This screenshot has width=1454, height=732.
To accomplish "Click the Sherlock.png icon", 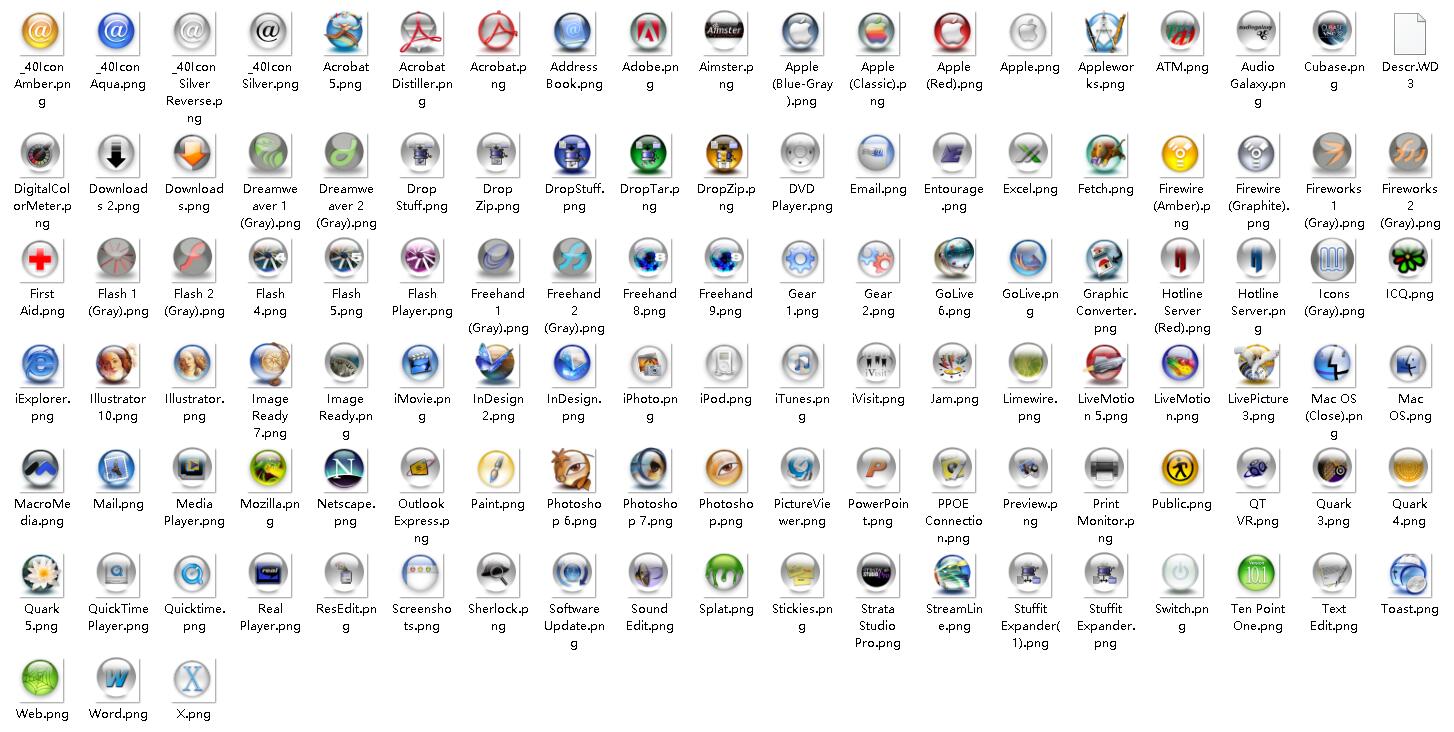I will point(497,574).
